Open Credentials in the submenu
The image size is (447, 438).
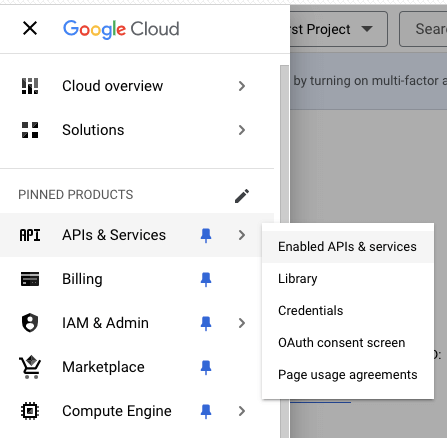click(x=348, y=311)
